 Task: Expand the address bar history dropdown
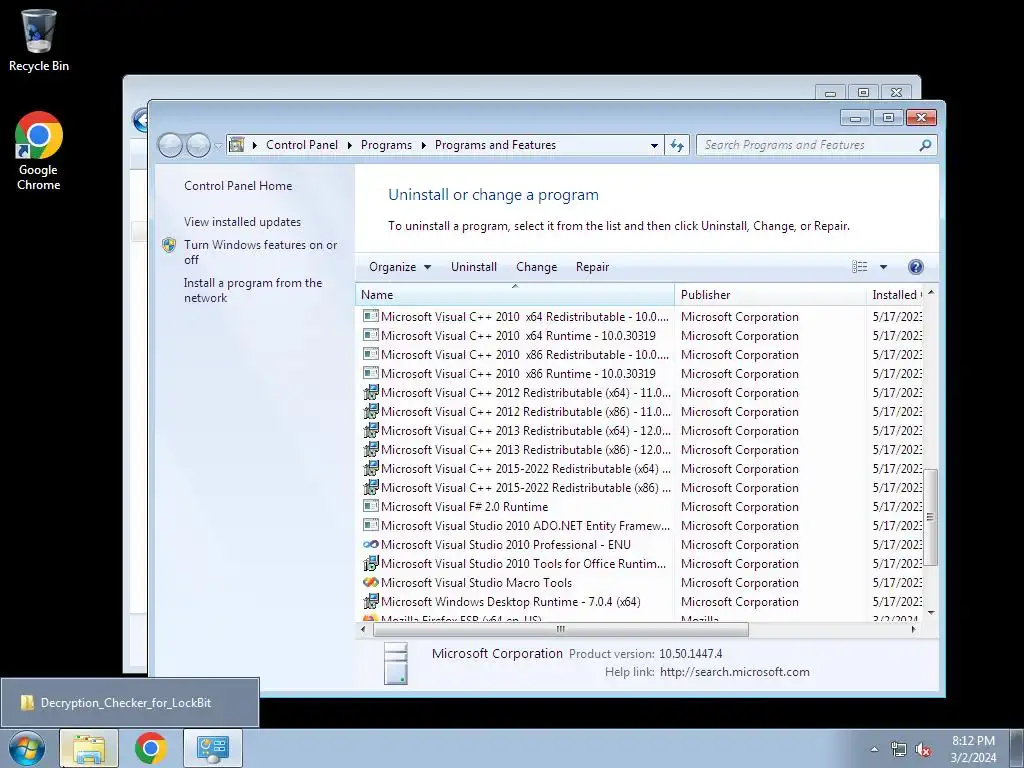[x=654, y=145]
